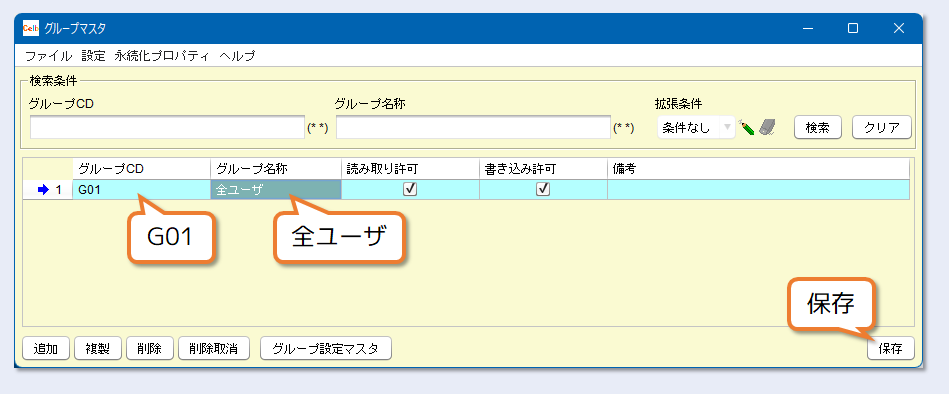Click the グループ名称 column header
Image resolution: width=949 pixels, height=394 pixels.
[276, 169]
